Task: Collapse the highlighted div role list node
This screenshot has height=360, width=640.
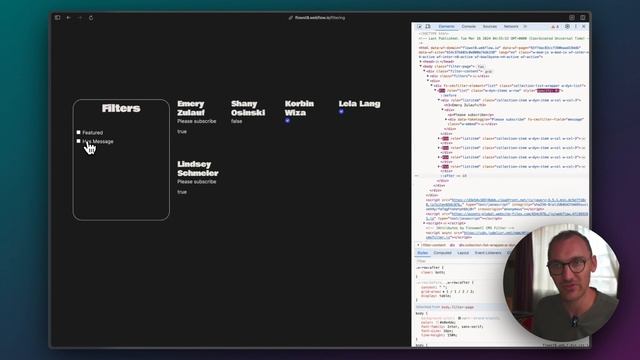Action: point(435,91)
